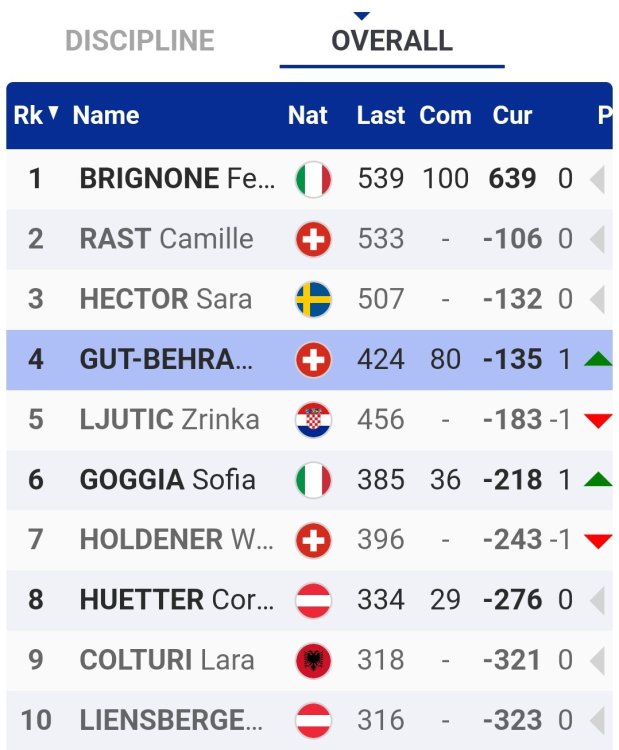Open Brignone athlete profile link
619x750 pixels.
pyautogui.click(x=176, y=180)
